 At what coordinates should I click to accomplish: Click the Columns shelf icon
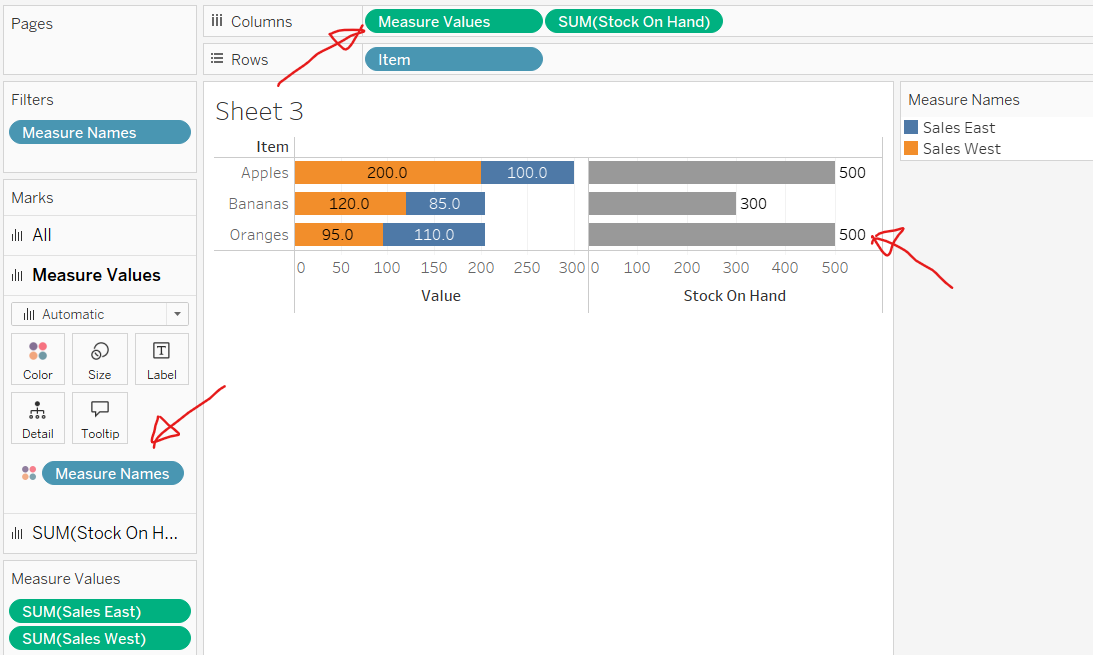click(217, 21)
